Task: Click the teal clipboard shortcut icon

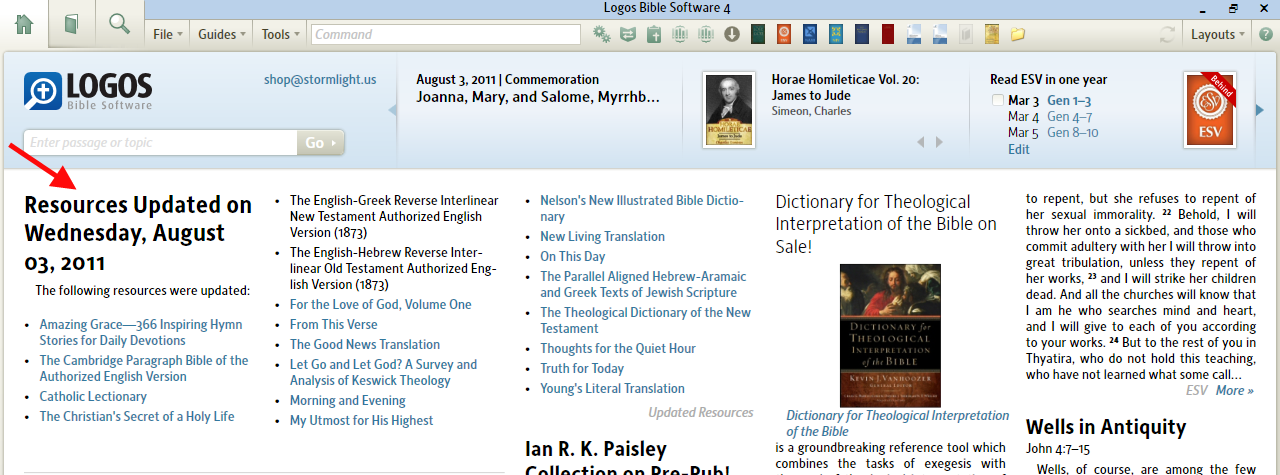Action: [654, 34]
